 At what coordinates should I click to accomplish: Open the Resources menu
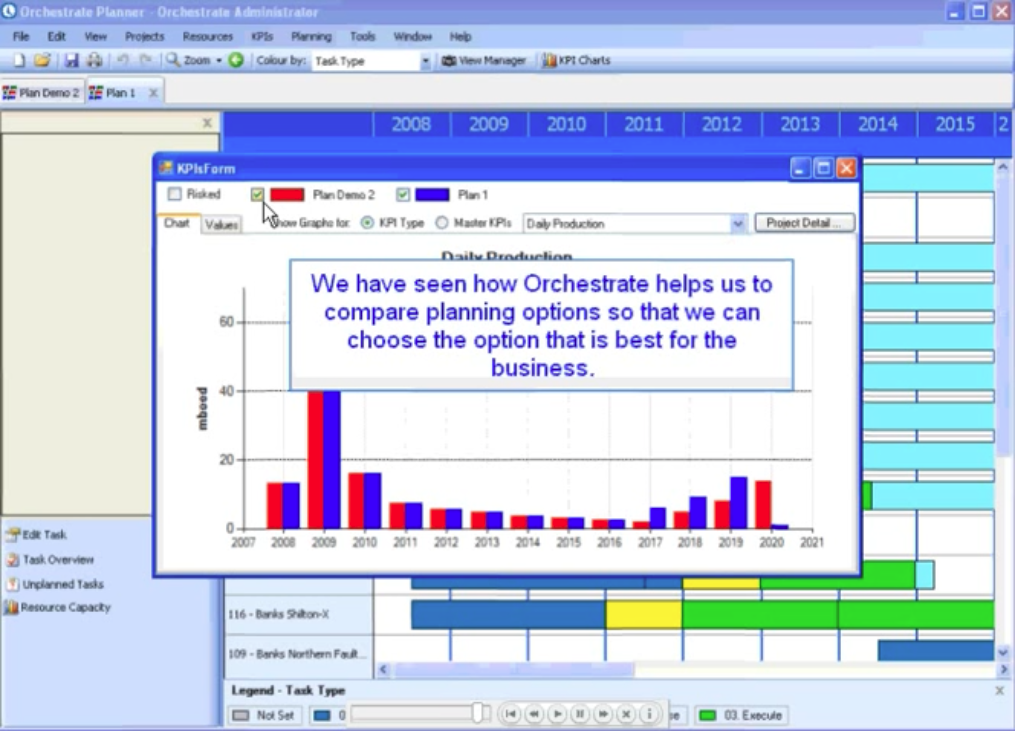click(x=207, y=36)
